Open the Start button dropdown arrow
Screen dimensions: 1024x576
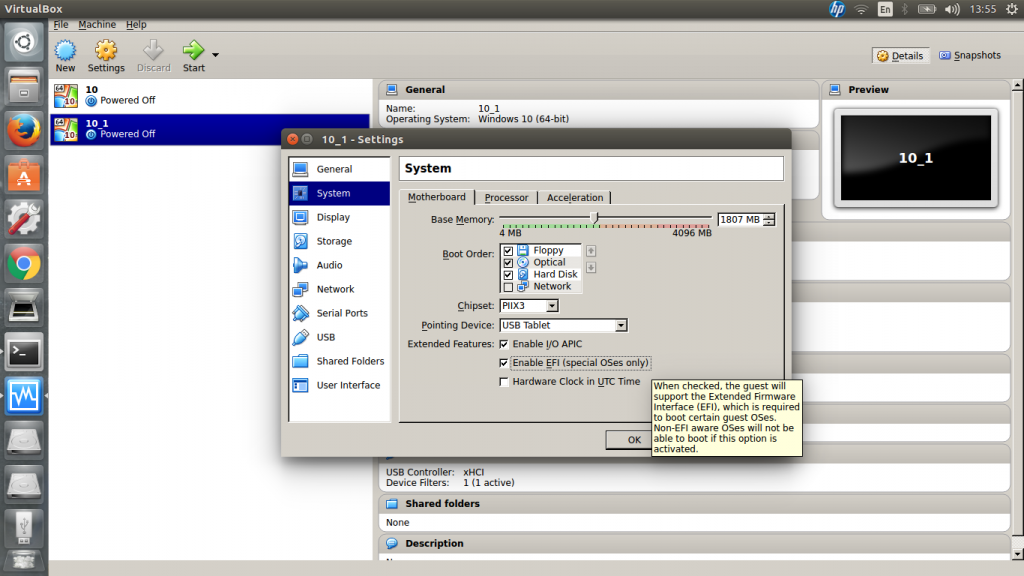click(x=215, y=54)
